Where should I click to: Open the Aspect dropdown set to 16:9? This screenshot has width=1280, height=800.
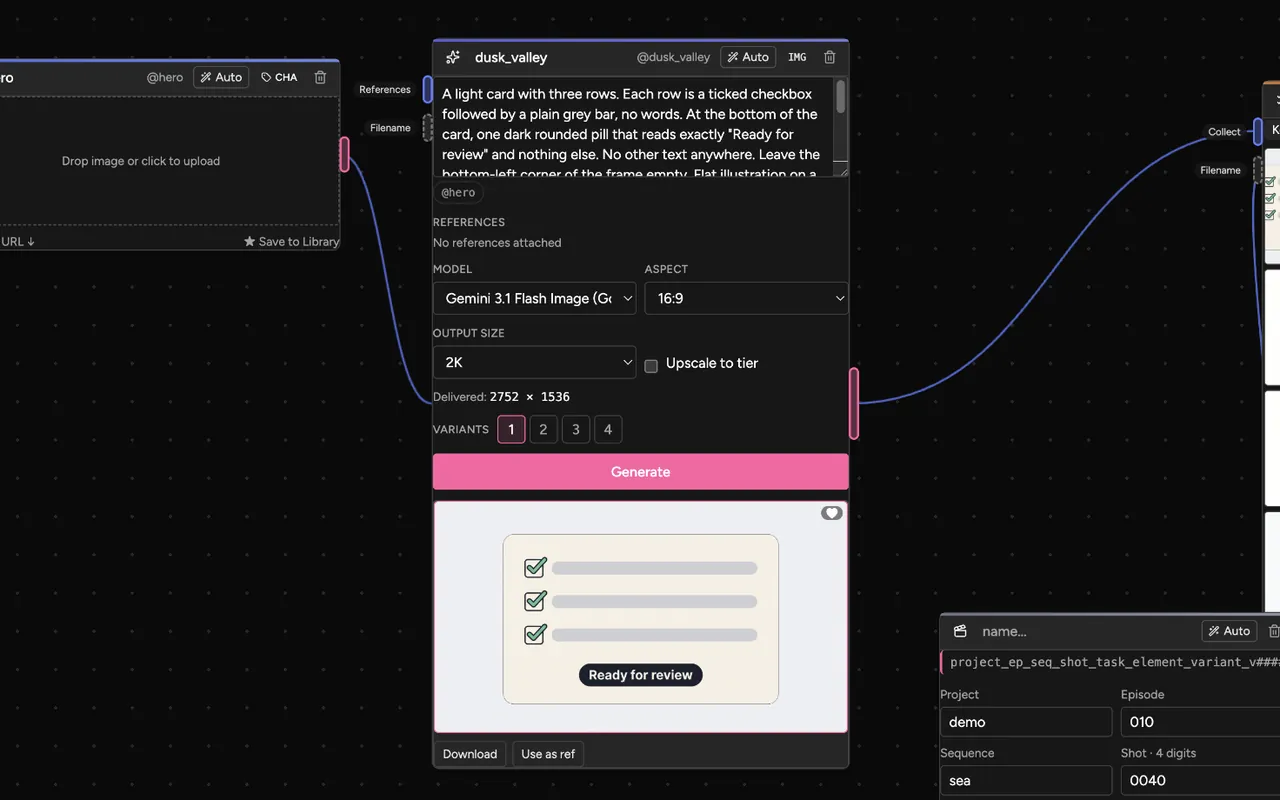(x=746, y=298)
